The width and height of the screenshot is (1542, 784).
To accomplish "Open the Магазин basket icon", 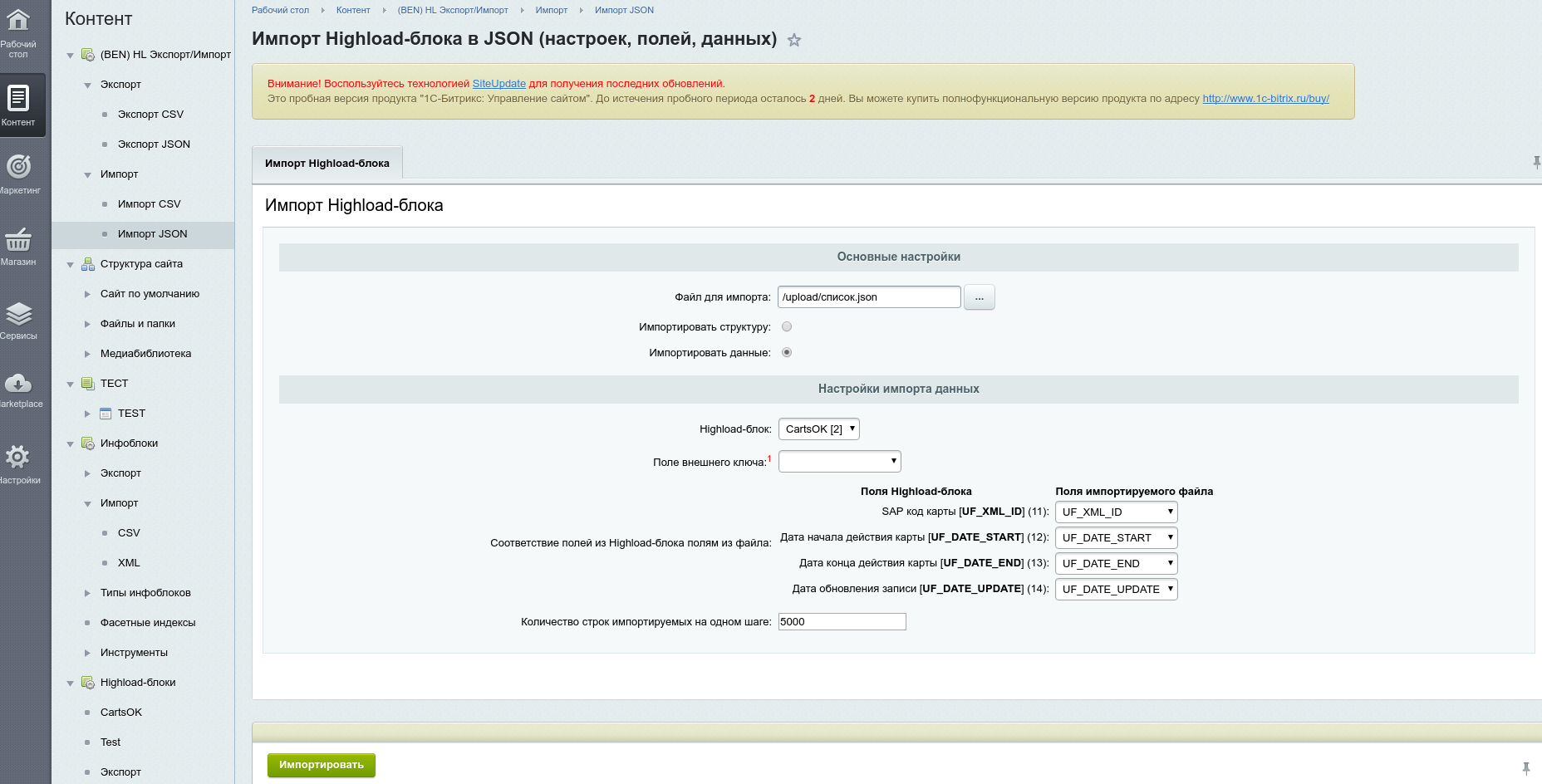I will tap(18, 239).
